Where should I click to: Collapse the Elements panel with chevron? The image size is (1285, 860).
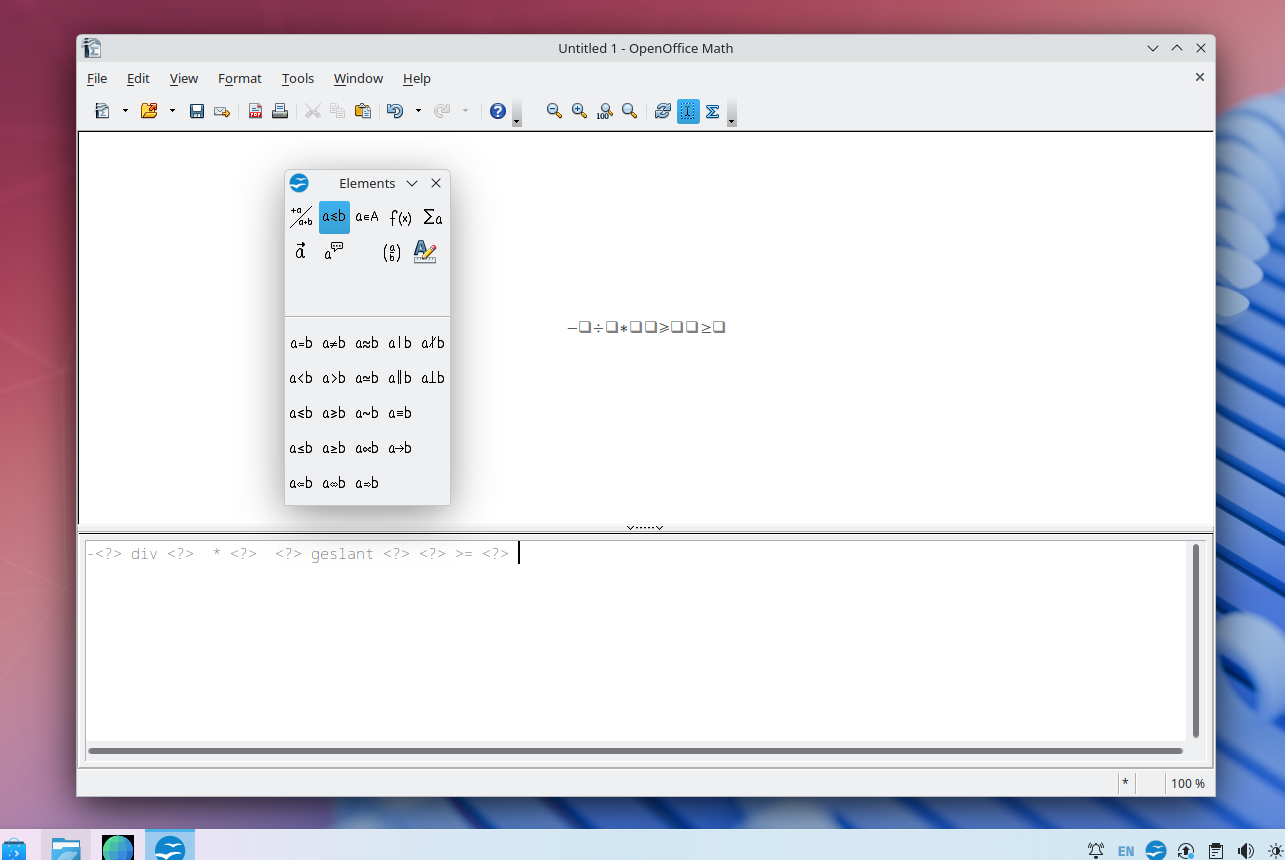pos(412,183)
